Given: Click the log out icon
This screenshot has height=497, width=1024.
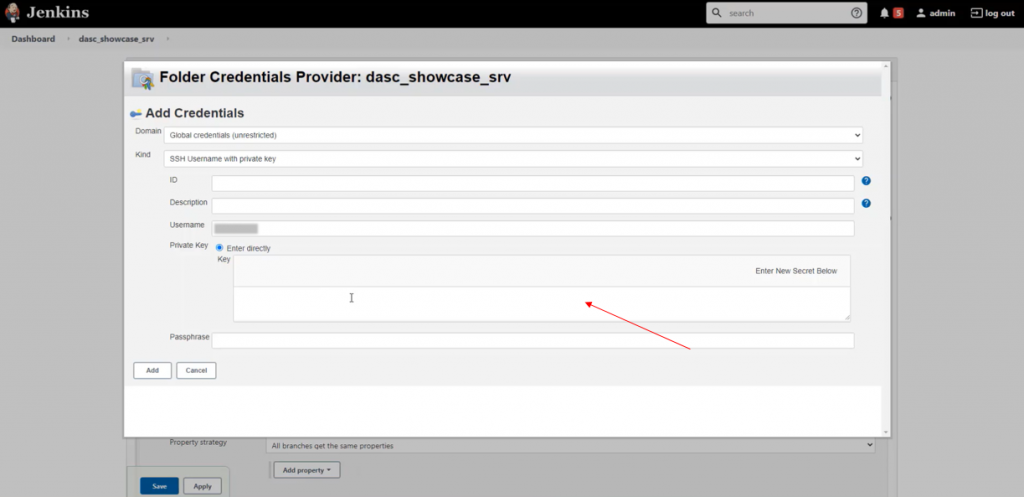Looking at the screenshot, I should (976, 13).
